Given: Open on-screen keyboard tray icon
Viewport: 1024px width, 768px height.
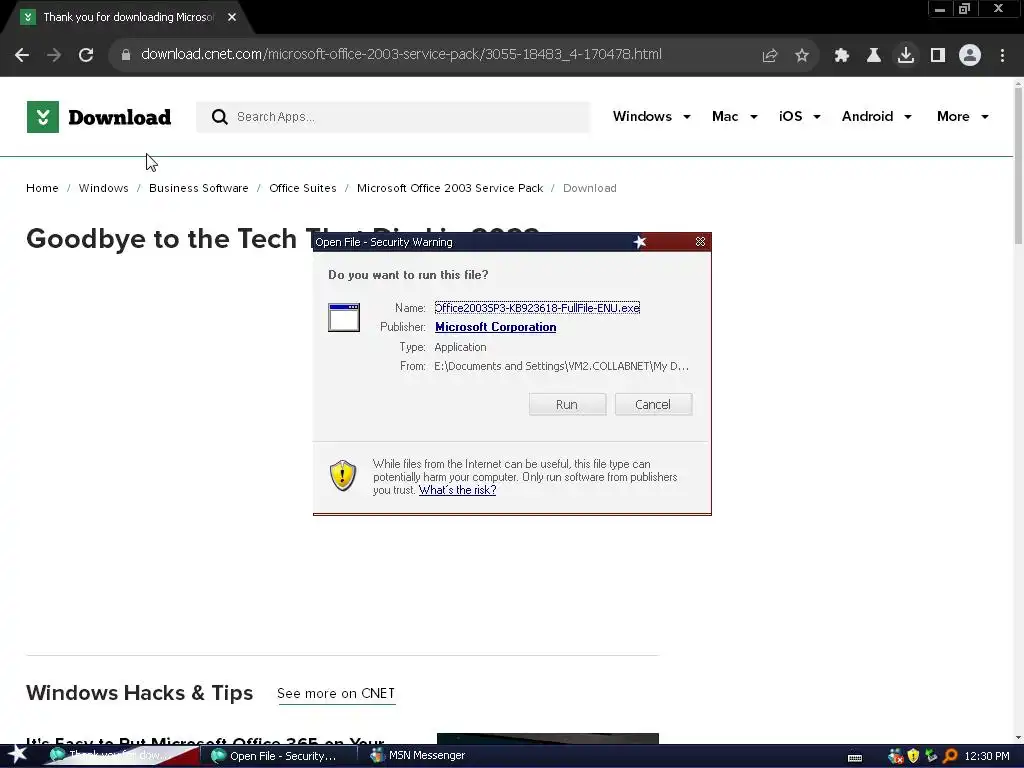Looking at the screenshot, I should click(x=855, y=758).
